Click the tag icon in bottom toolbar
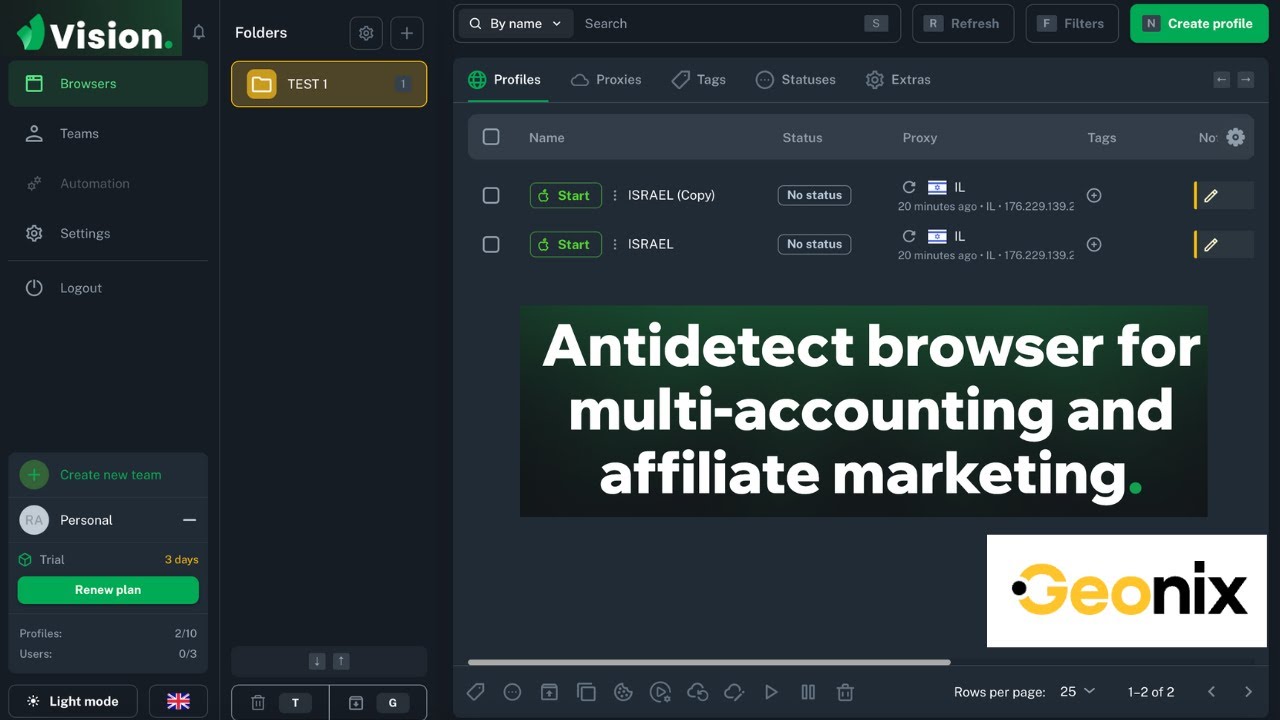The height and width of the screenshot is (720, 1280). tap(476, 692)
